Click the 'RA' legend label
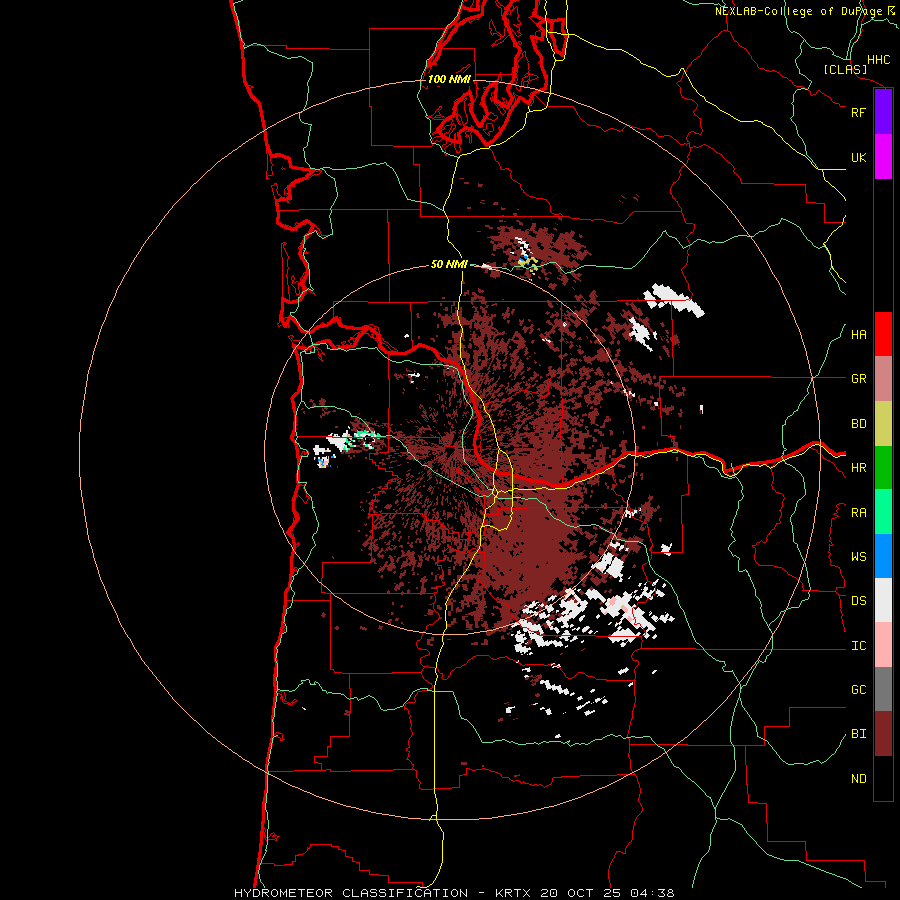Viewport: 900px width, 900px height. click(858, 513)
